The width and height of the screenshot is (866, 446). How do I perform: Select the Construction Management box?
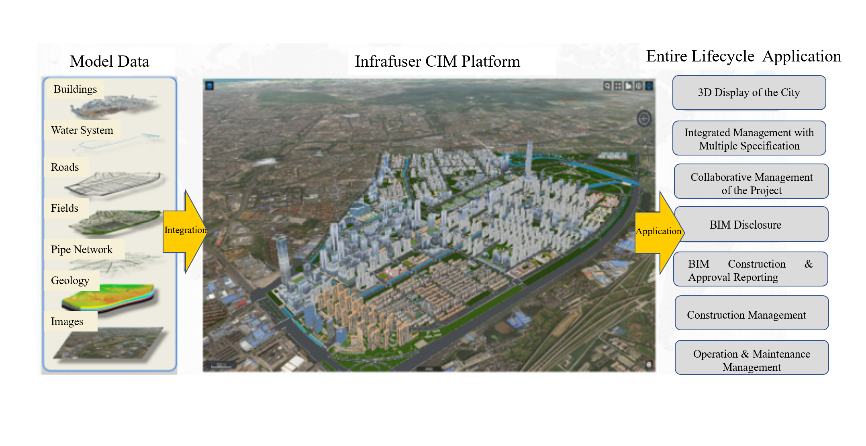[751, 313]
